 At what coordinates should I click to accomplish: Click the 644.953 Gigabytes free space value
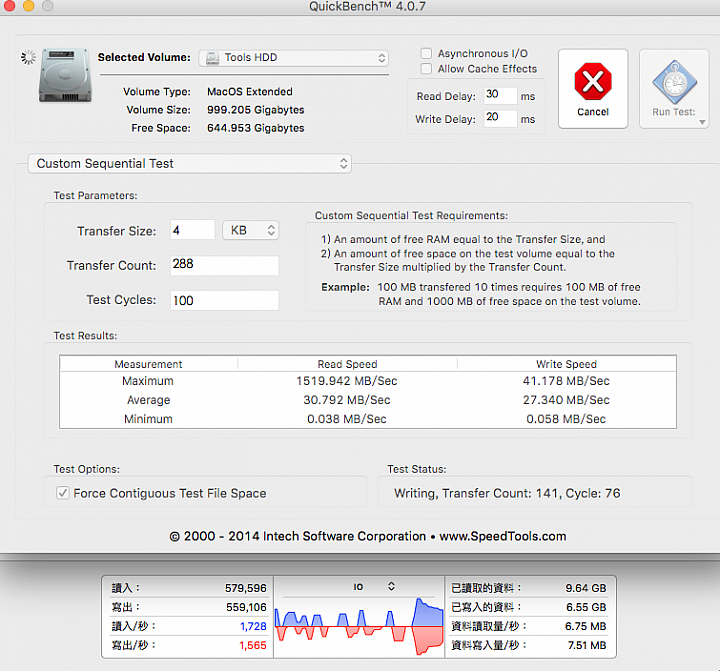[256, 128]
